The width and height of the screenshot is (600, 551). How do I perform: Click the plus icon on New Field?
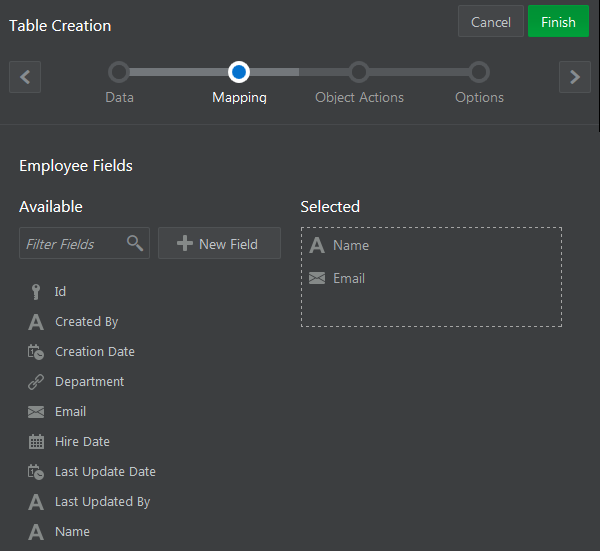pyautogui.click(x=185, y=243)
